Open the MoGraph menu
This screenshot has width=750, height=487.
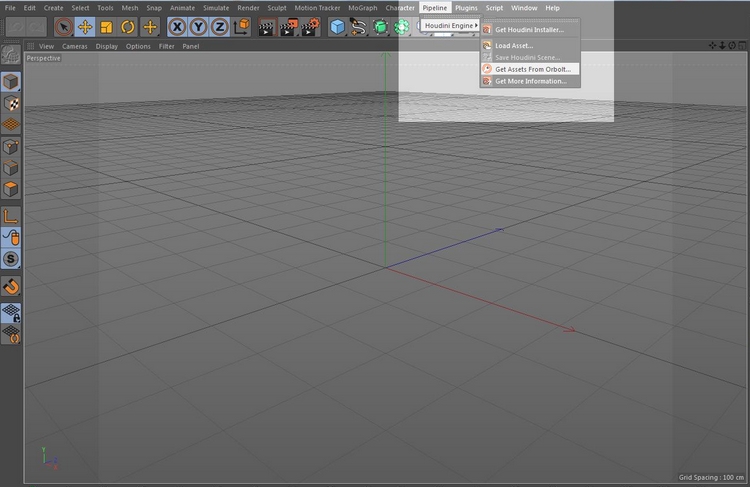pyautogui.click(x=362, y=8)
